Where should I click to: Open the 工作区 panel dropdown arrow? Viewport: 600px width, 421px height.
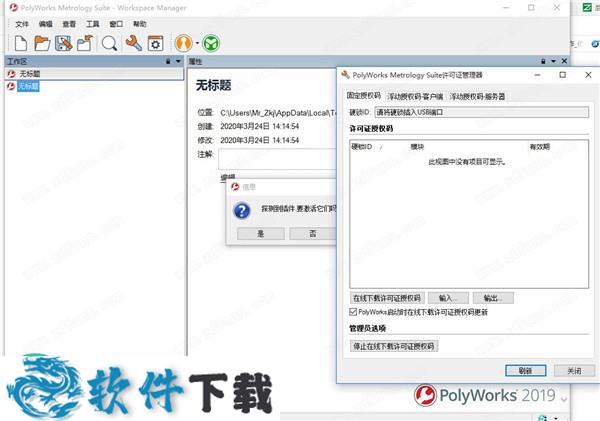(178, 61)
